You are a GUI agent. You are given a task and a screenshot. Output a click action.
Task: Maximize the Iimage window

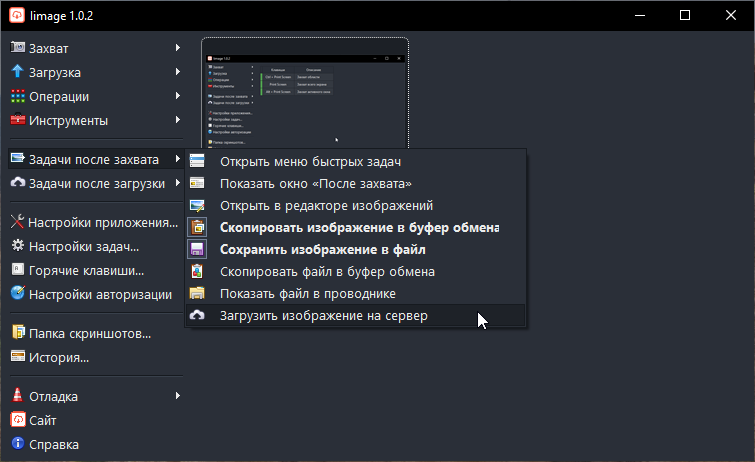(685, 15)
